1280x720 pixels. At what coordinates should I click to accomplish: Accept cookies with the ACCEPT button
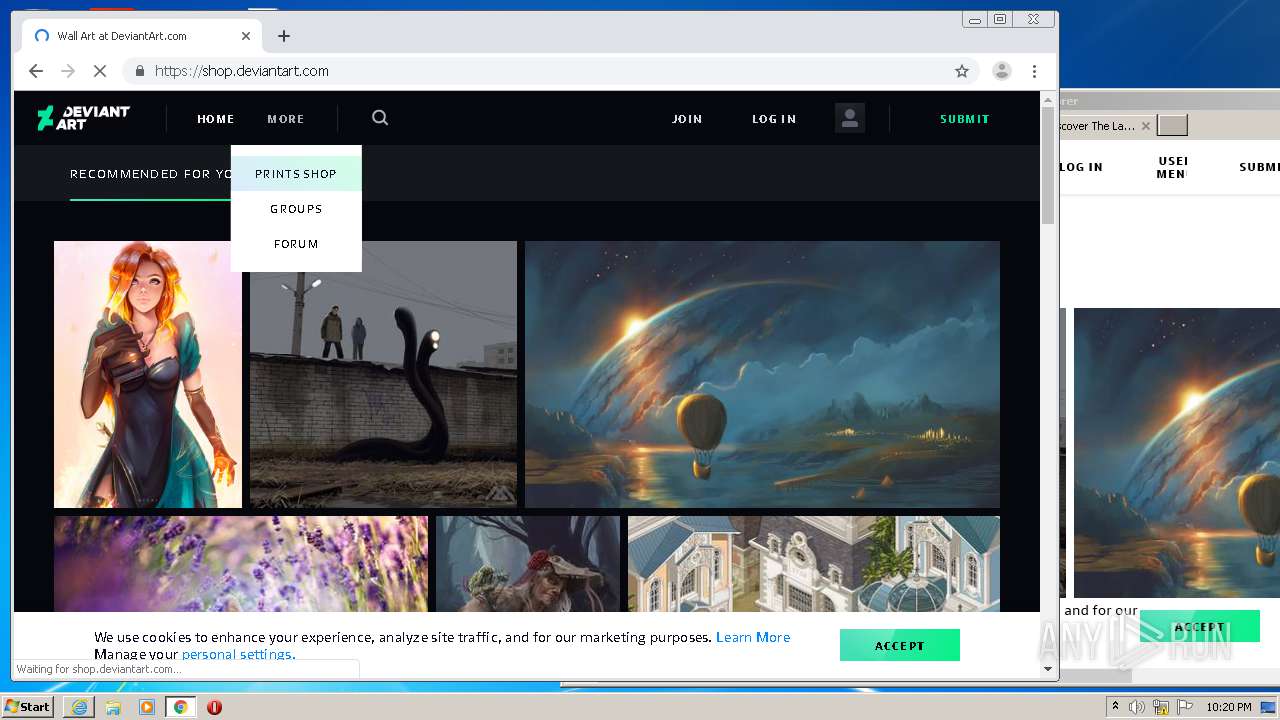(900, 645)
